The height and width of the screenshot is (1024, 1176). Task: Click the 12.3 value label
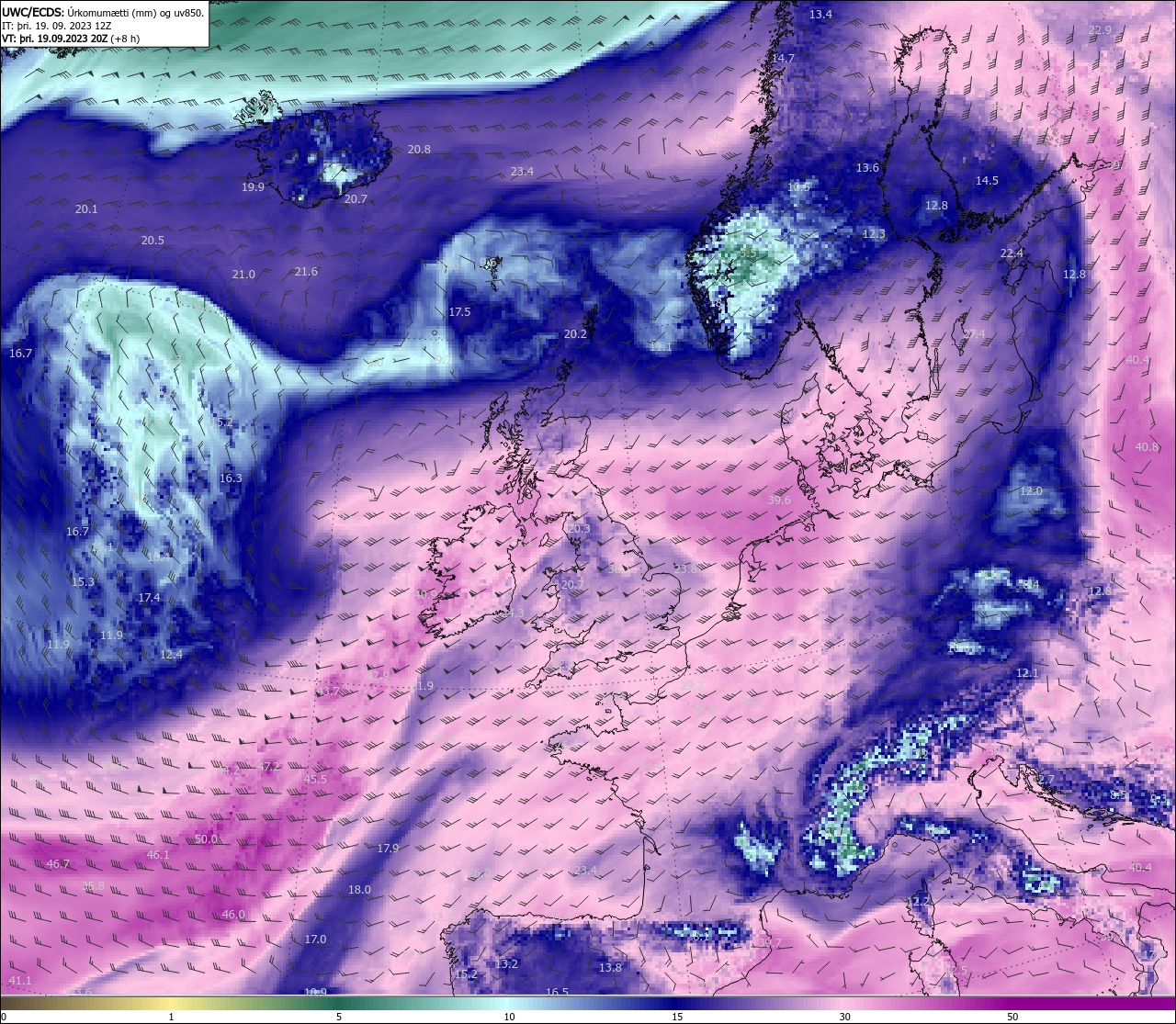pos(874,234)
